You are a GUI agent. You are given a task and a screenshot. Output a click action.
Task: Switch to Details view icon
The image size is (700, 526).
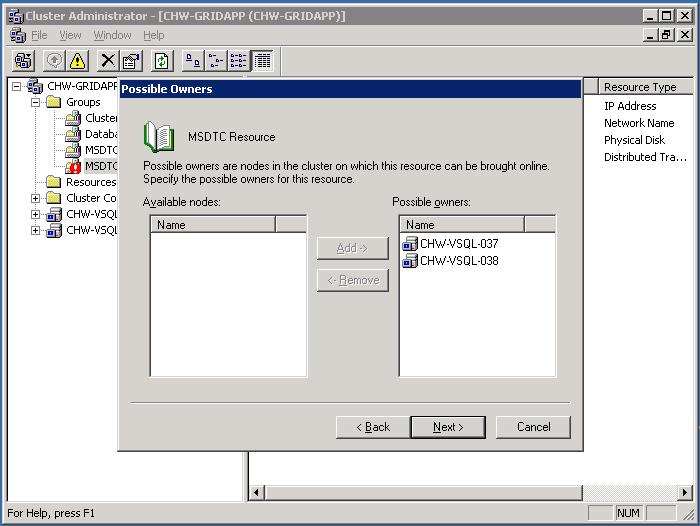(x=262, y=60)
